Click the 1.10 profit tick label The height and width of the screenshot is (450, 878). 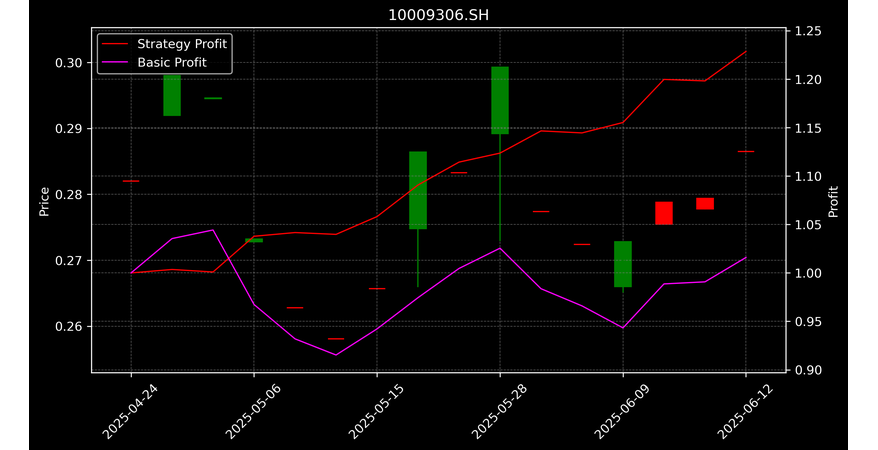[808, 177]
